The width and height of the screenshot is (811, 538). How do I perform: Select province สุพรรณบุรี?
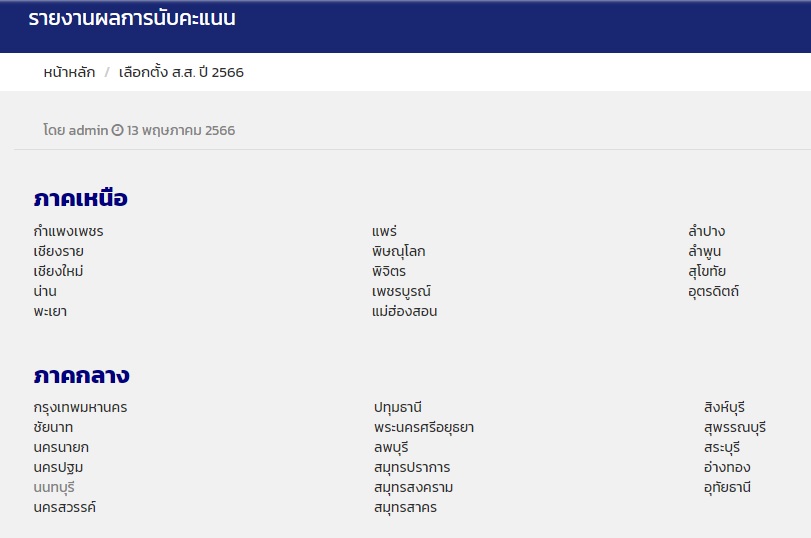coord(735,428)
